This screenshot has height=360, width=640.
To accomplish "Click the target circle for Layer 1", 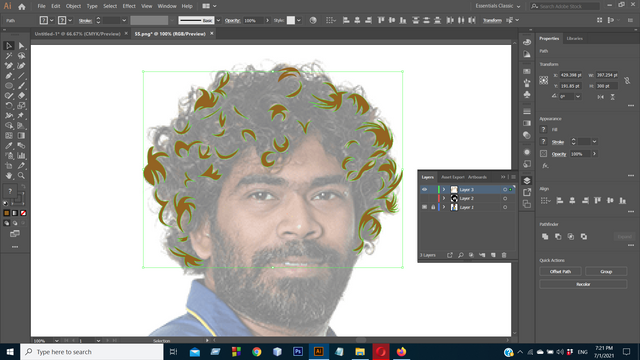I will click(x=505, y=207).
